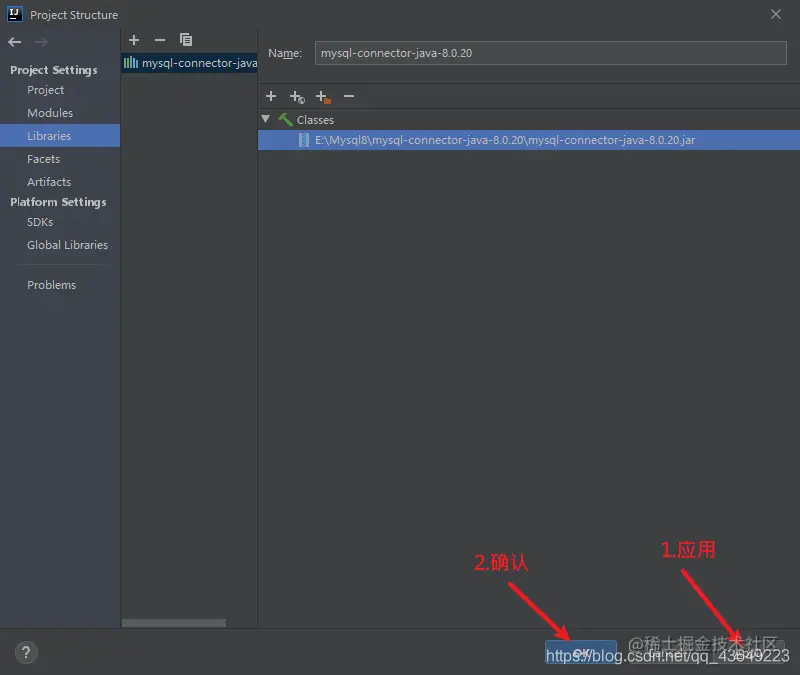Collapse the Classes tree node
This screenshot has height=675, width=800.
pyautogui.click(x=266, y=119)
